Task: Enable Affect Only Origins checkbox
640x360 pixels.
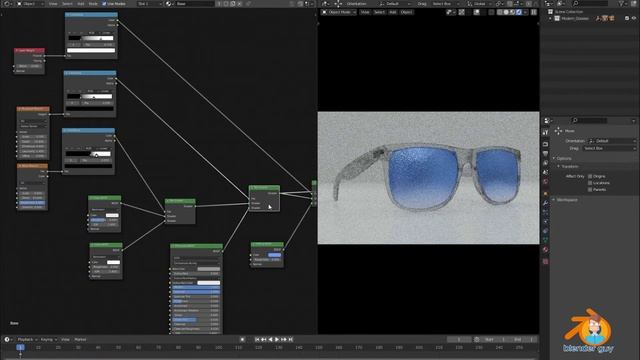Action: point(590,176)
